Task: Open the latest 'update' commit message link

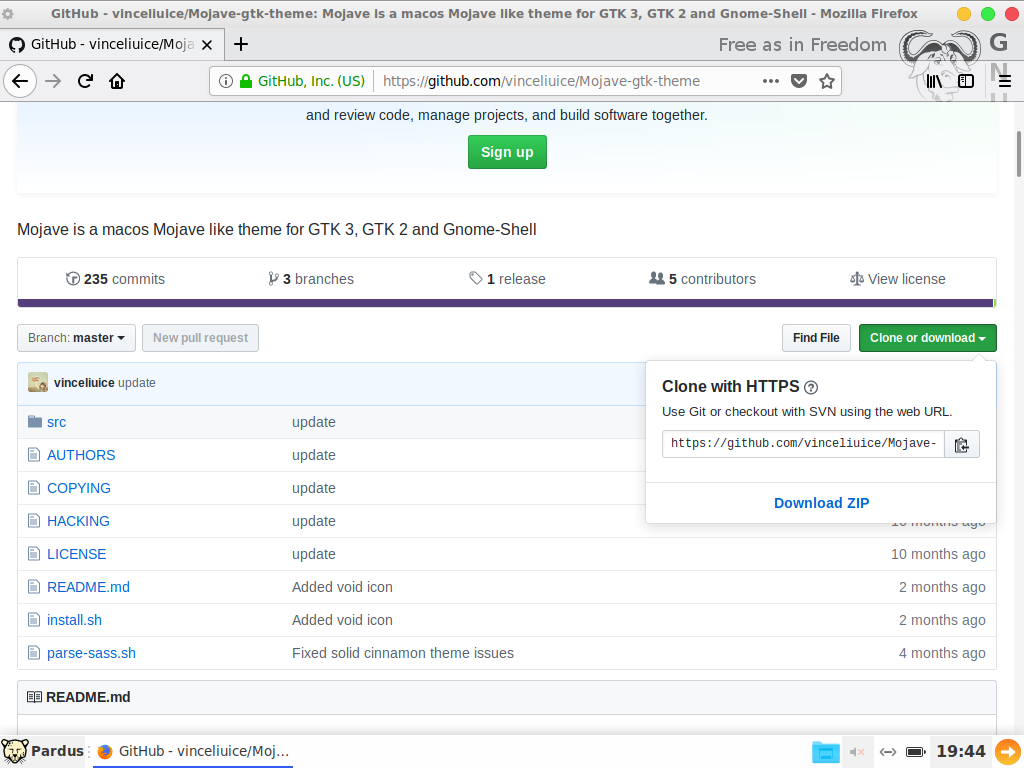Action: click(136, 383)
